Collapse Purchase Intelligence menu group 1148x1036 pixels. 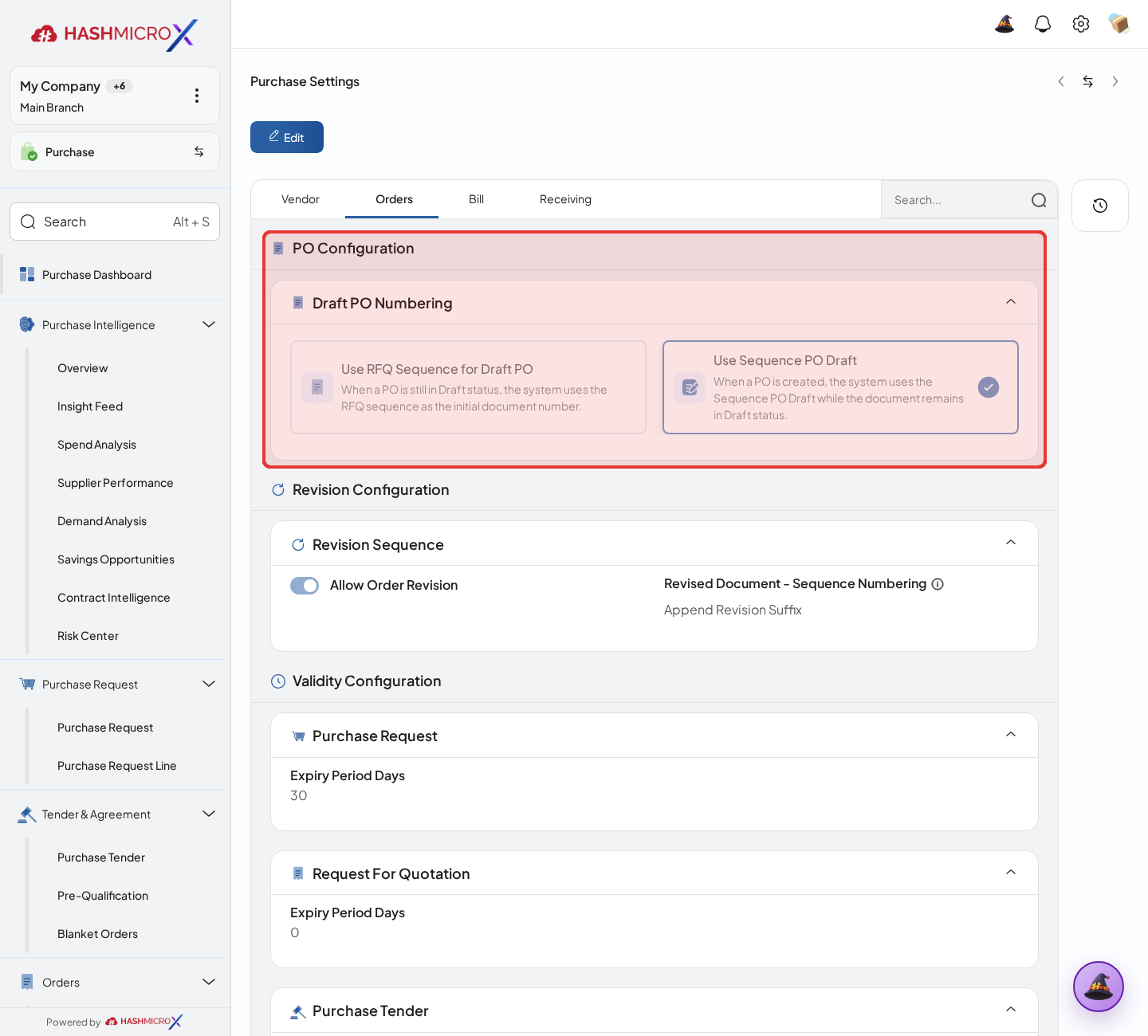tap(209, 324)
